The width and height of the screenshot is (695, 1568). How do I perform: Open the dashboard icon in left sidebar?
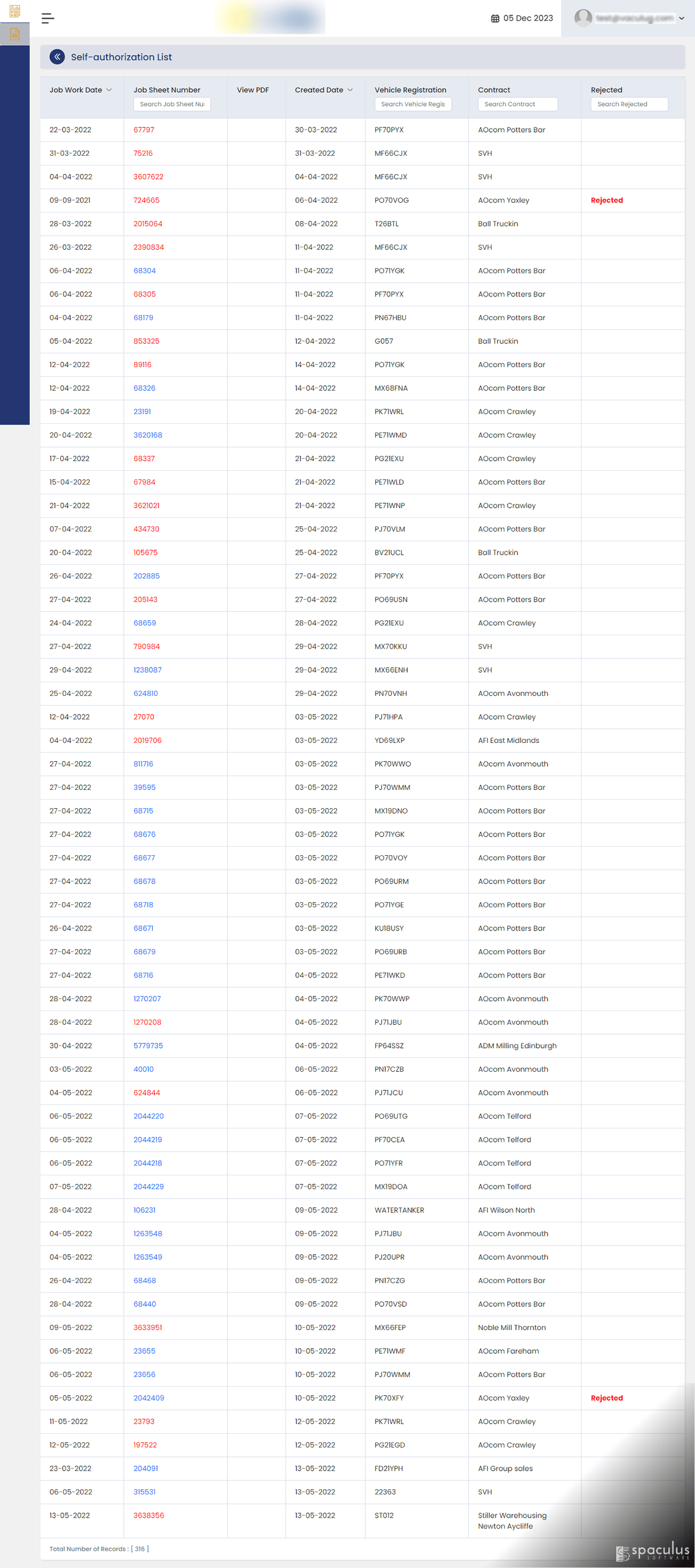(x=14, y=11)
